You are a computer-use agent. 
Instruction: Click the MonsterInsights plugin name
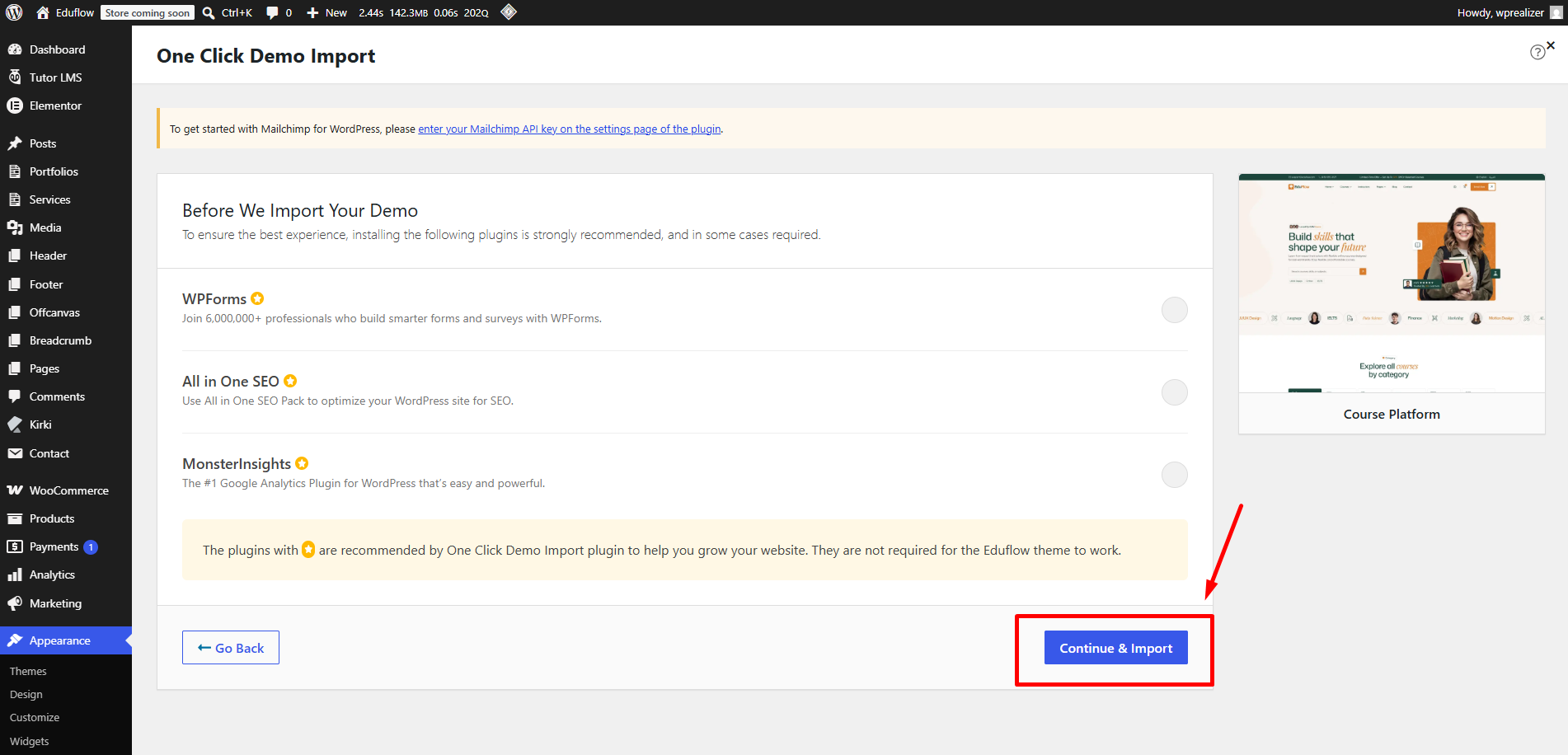[237, 464]
